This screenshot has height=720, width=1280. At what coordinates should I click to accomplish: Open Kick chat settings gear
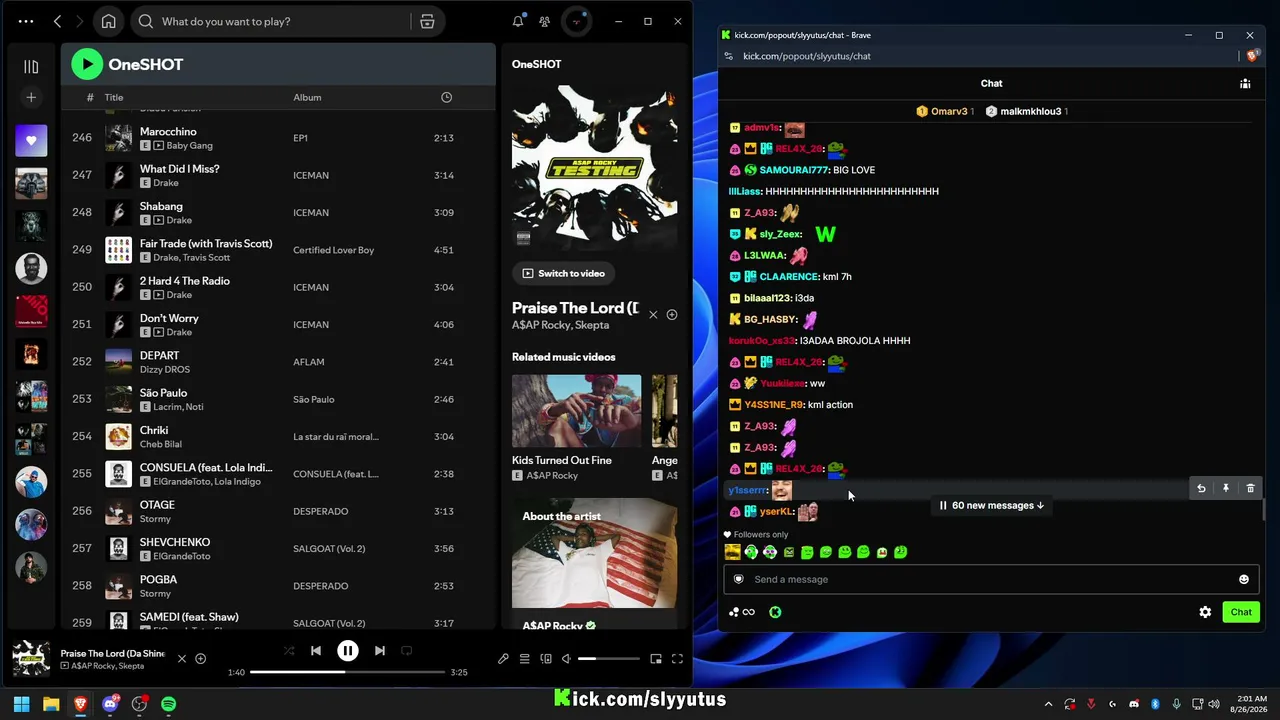(1205, 612)
